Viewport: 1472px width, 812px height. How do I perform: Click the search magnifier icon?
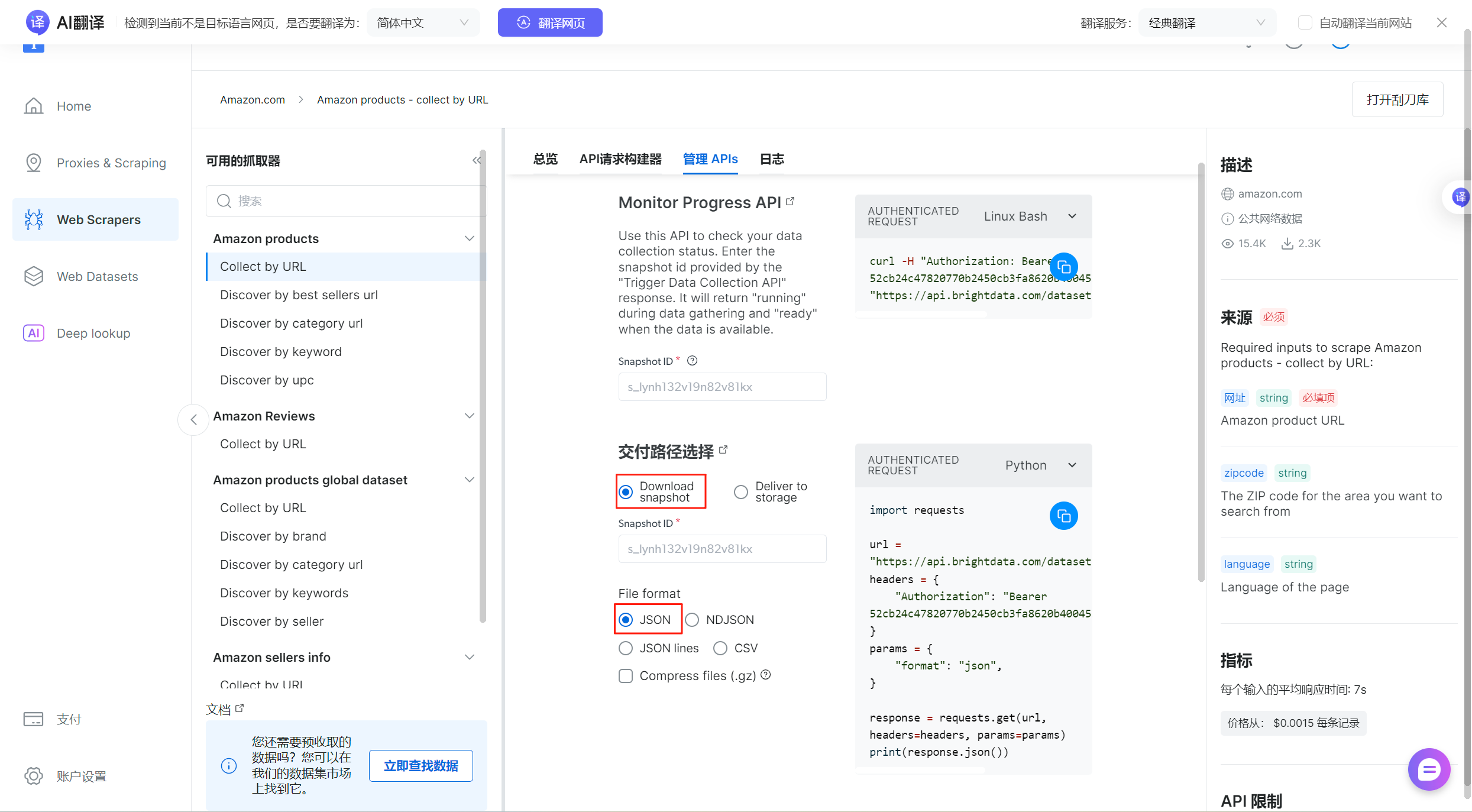tap(224, 201)
